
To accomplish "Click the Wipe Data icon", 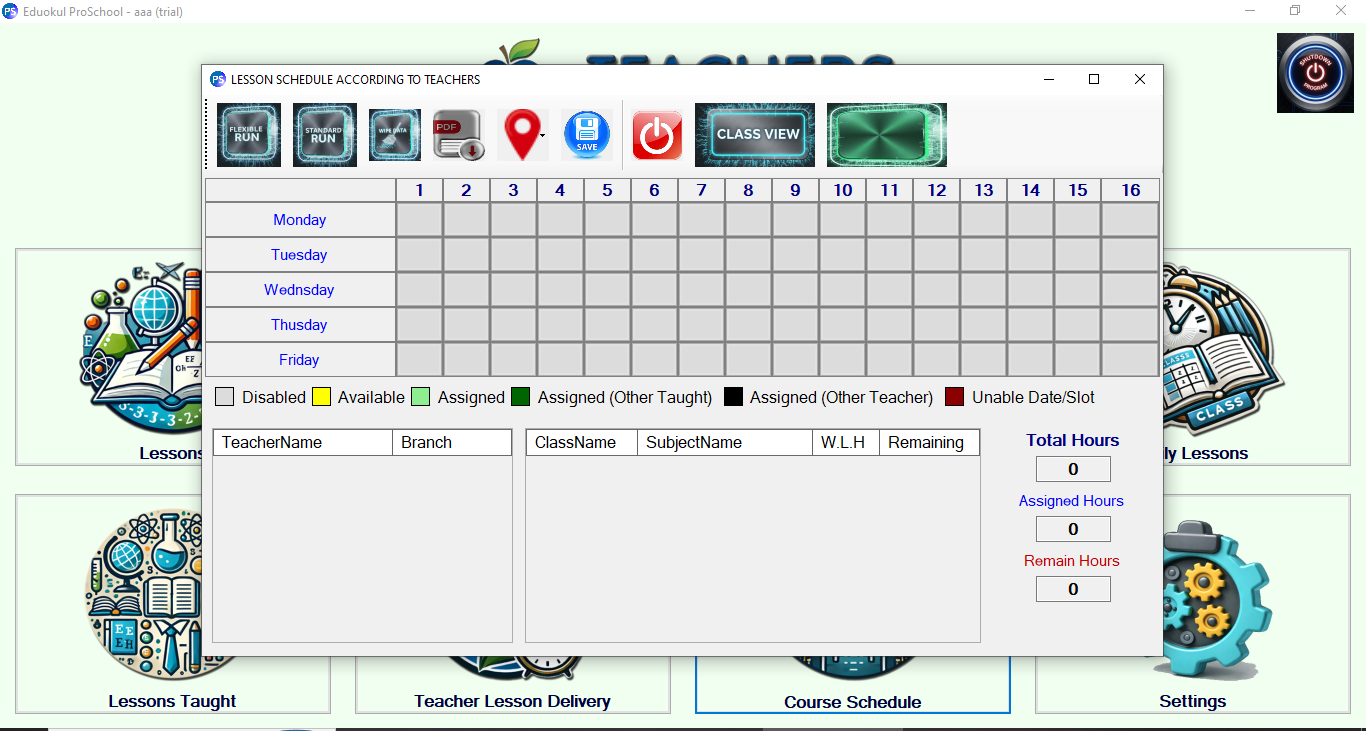I will pyautogui.click(x=395, y=135).
